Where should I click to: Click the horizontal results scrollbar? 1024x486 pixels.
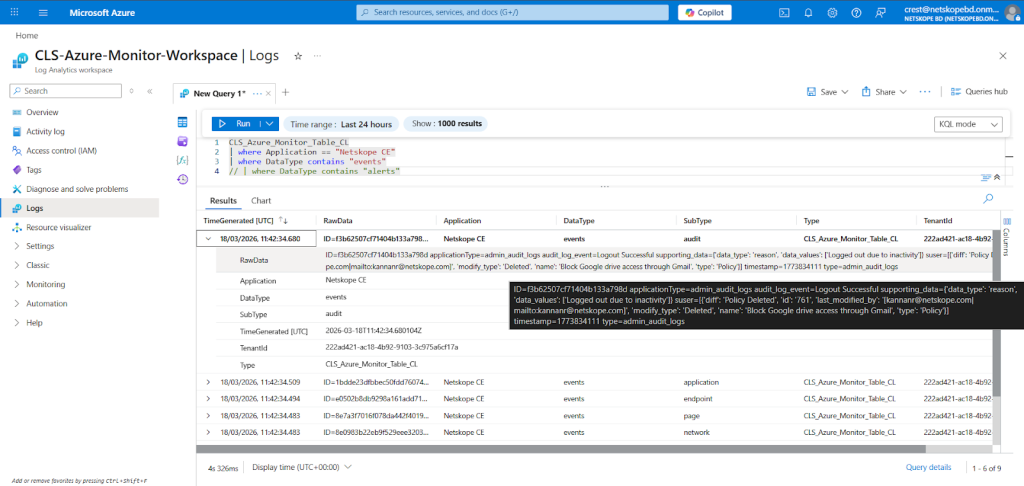560,449
